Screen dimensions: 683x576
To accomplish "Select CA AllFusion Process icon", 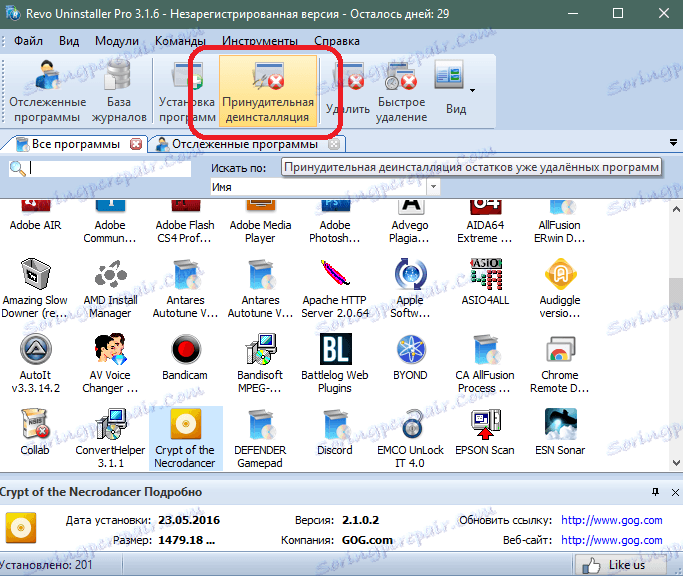I will point(485,349).
